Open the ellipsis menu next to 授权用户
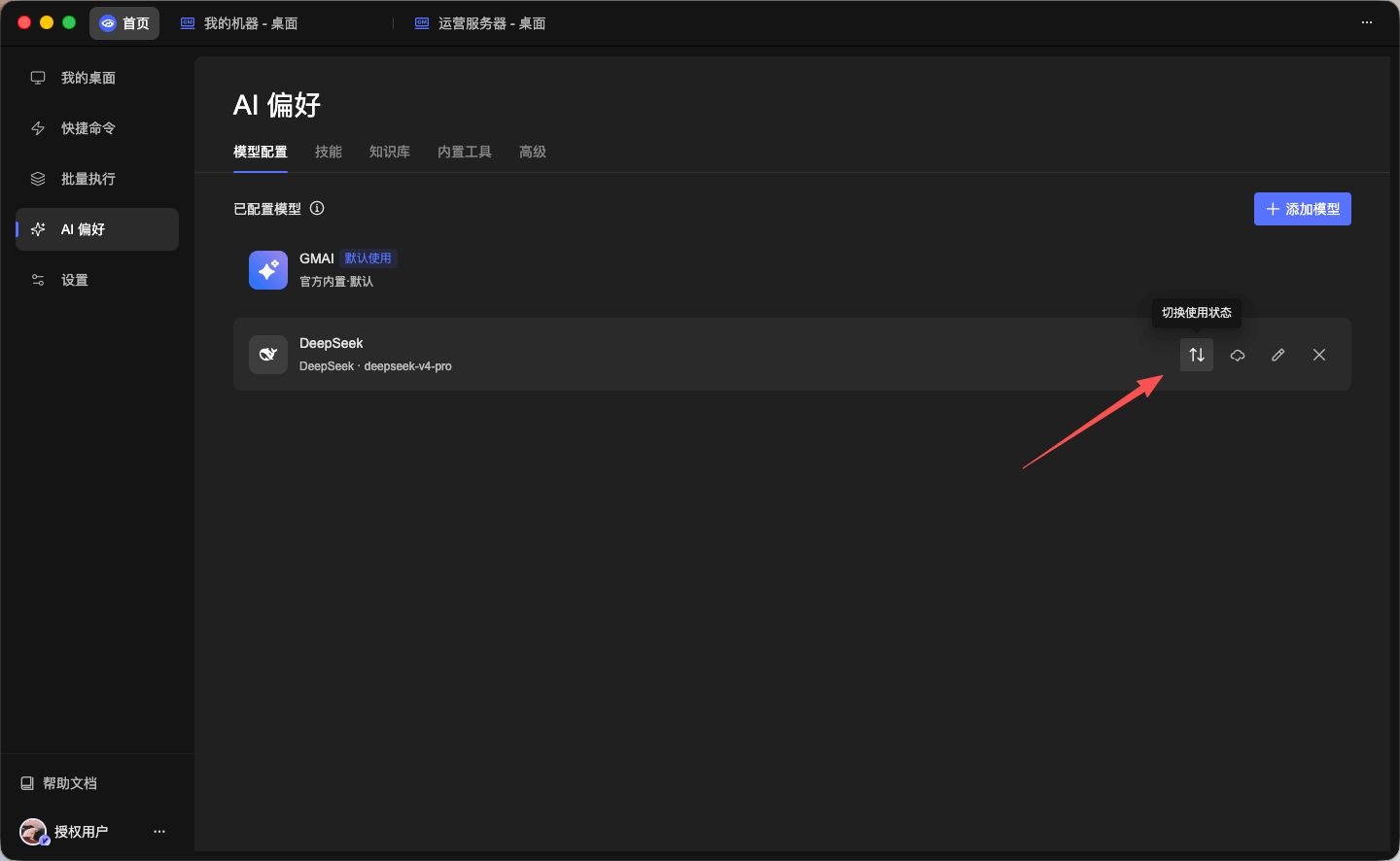This screenshot has height=861, width=1400. 159,832
